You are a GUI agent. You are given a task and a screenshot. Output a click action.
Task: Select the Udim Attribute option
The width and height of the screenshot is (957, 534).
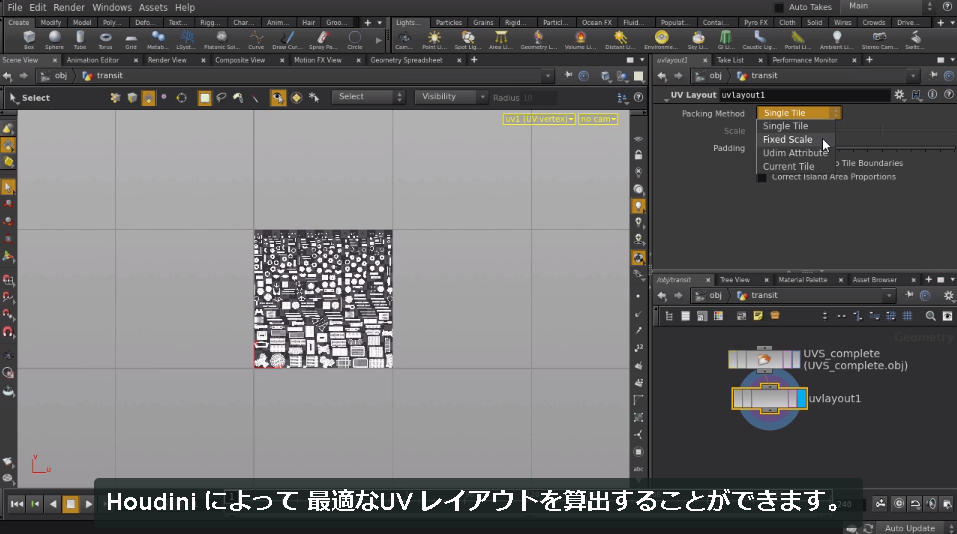coord(795,153)
